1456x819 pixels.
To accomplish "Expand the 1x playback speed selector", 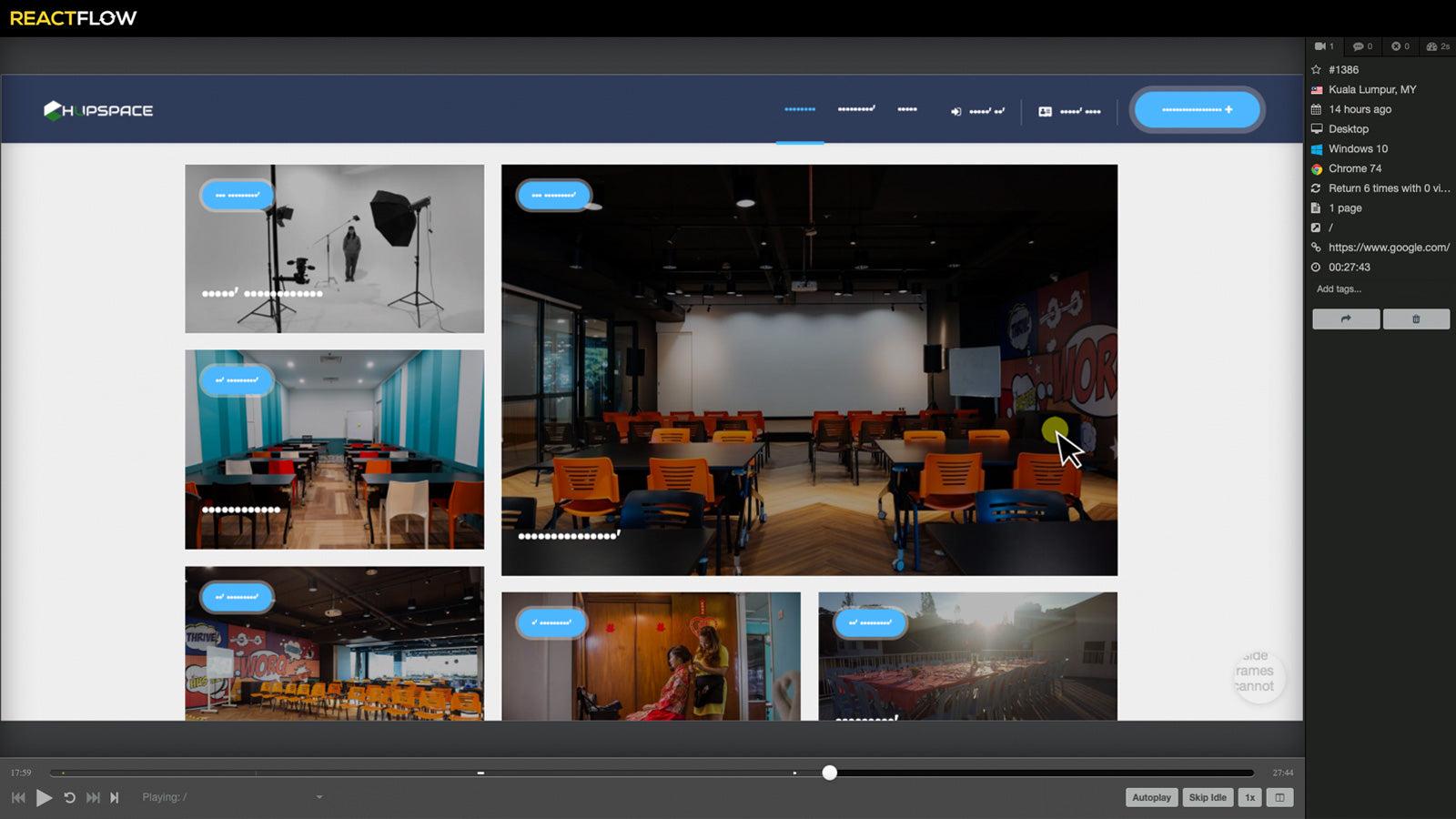I will pyautogui.click(x=1249, y=797).
